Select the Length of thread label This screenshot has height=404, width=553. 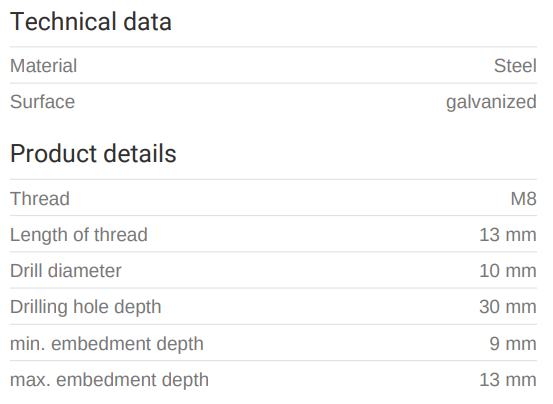[x=79, y=235]
